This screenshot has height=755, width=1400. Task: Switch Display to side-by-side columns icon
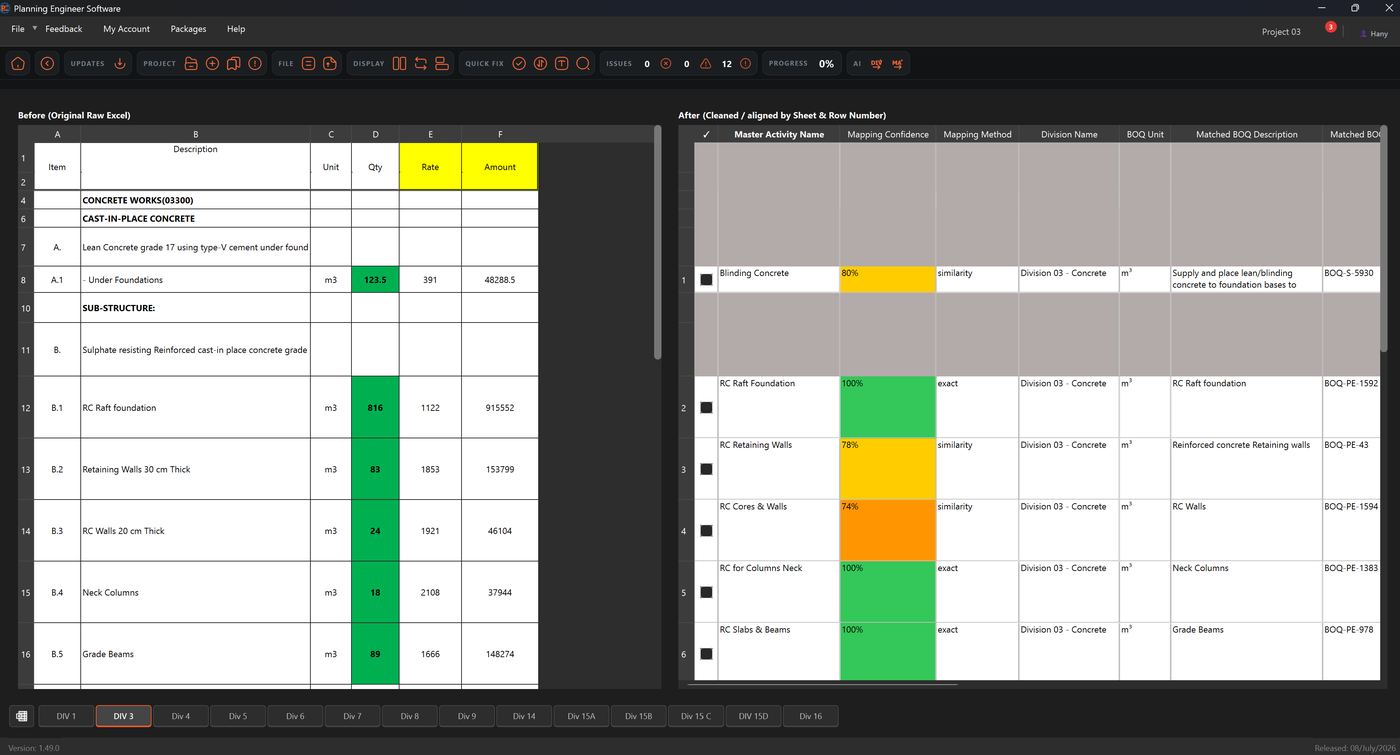(x=399, y=63)
